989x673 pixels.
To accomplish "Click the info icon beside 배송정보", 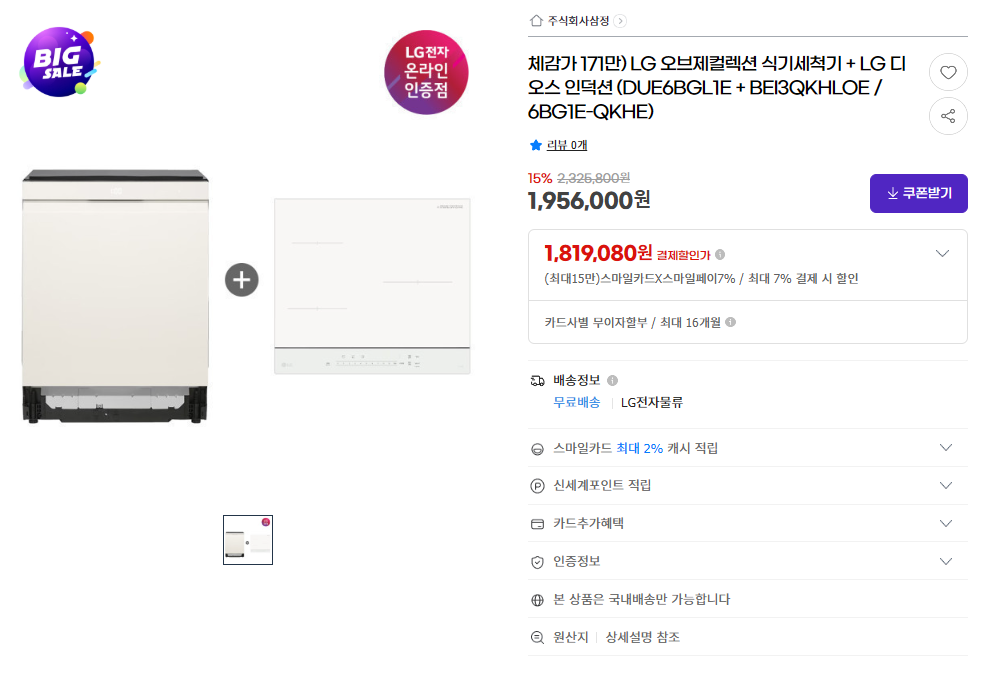I will click(x=612, y=380).
